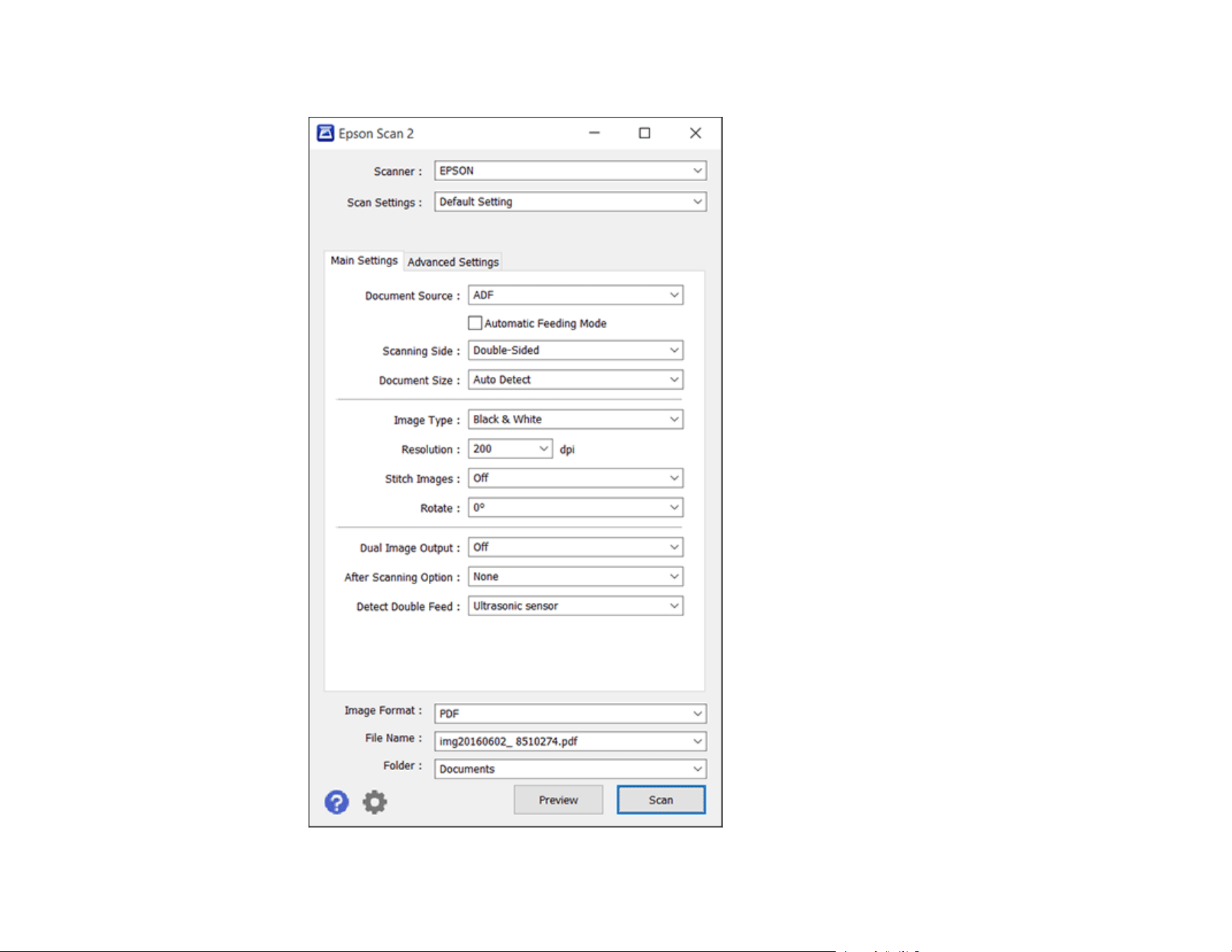This screenshot has width=1232, height=952.
Task: Click the Preview button
Action: point(558,800)
